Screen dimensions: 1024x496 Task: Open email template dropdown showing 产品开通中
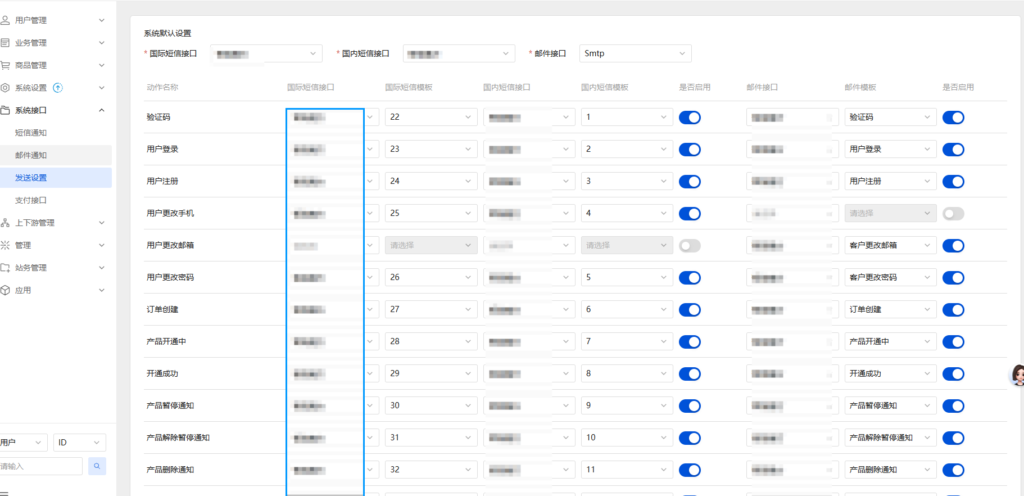pos(890,341)
